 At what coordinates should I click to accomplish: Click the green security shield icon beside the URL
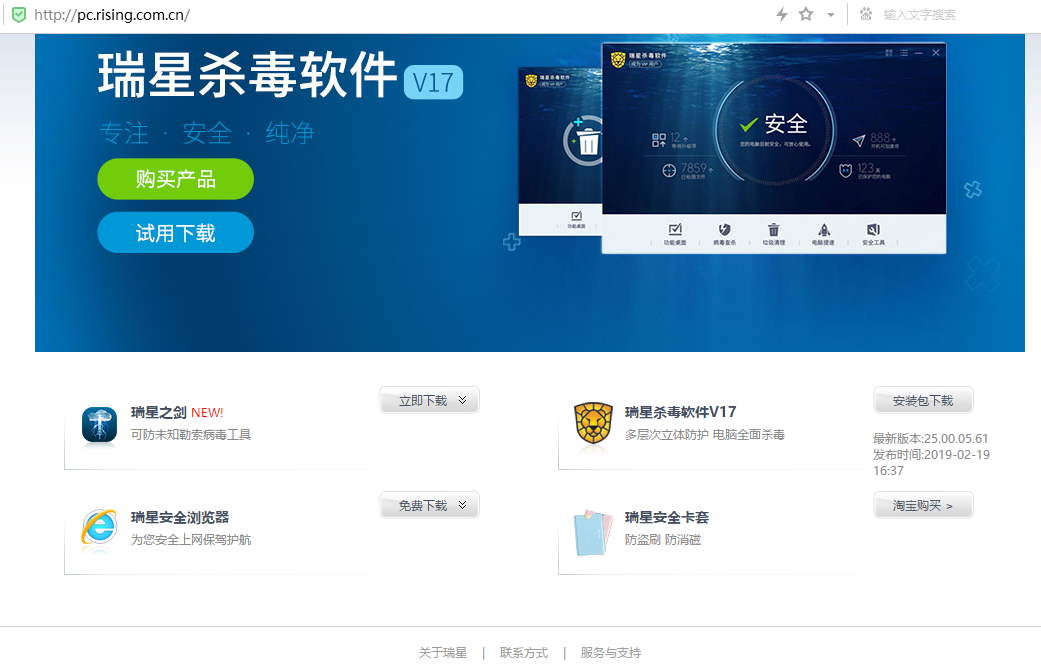[x=19, y=15]
